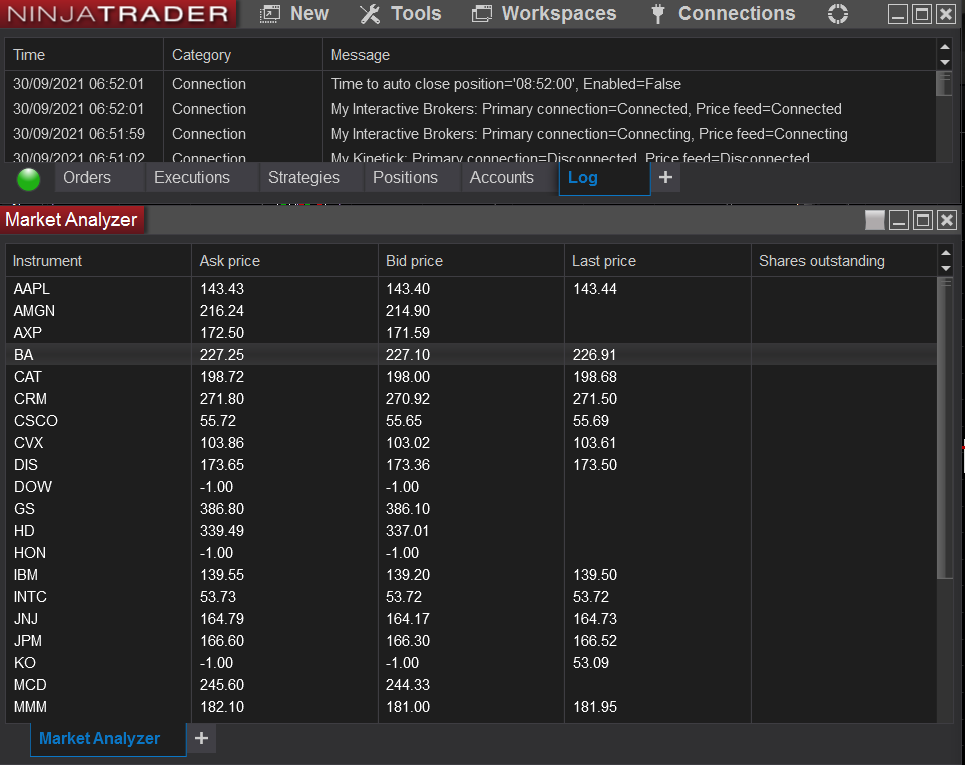Sort by the Ask price column header

285,261
